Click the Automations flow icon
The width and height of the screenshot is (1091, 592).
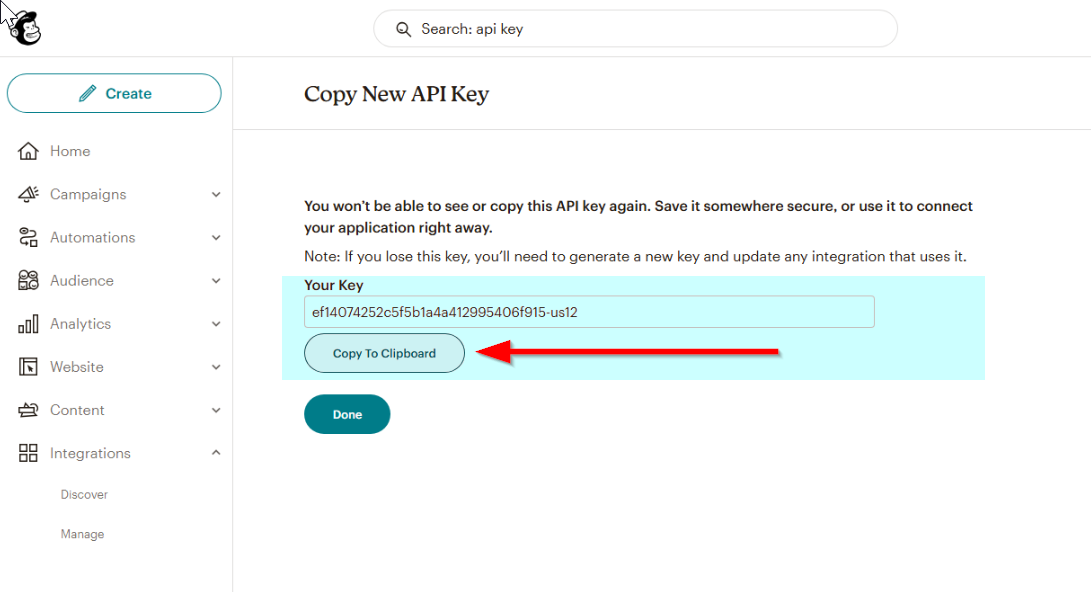pos(28,237)
